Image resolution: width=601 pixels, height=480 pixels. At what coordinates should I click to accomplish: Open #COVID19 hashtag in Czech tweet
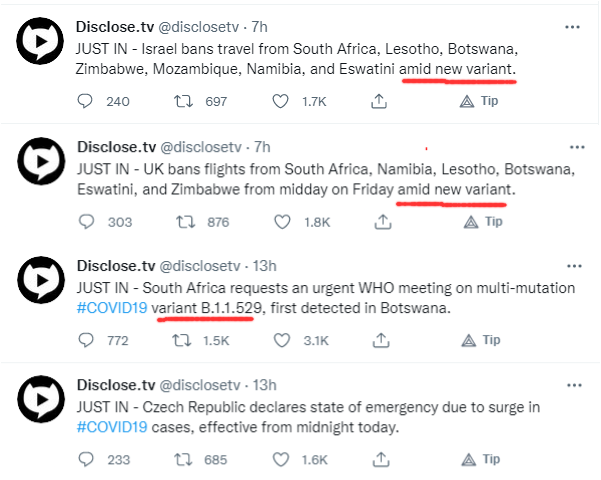(112, 427)
